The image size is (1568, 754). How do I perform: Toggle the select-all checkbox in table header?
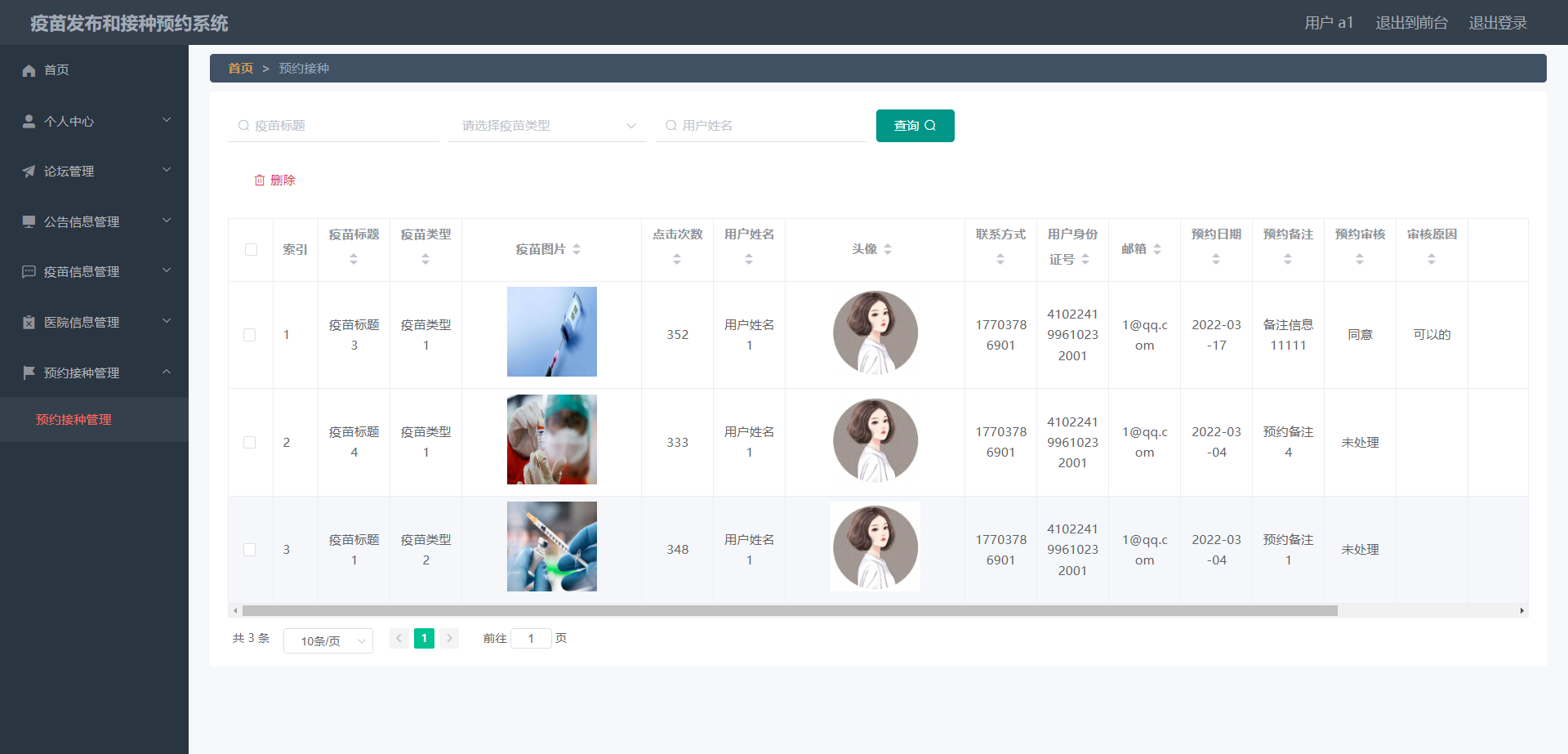[x=251, y=250]
